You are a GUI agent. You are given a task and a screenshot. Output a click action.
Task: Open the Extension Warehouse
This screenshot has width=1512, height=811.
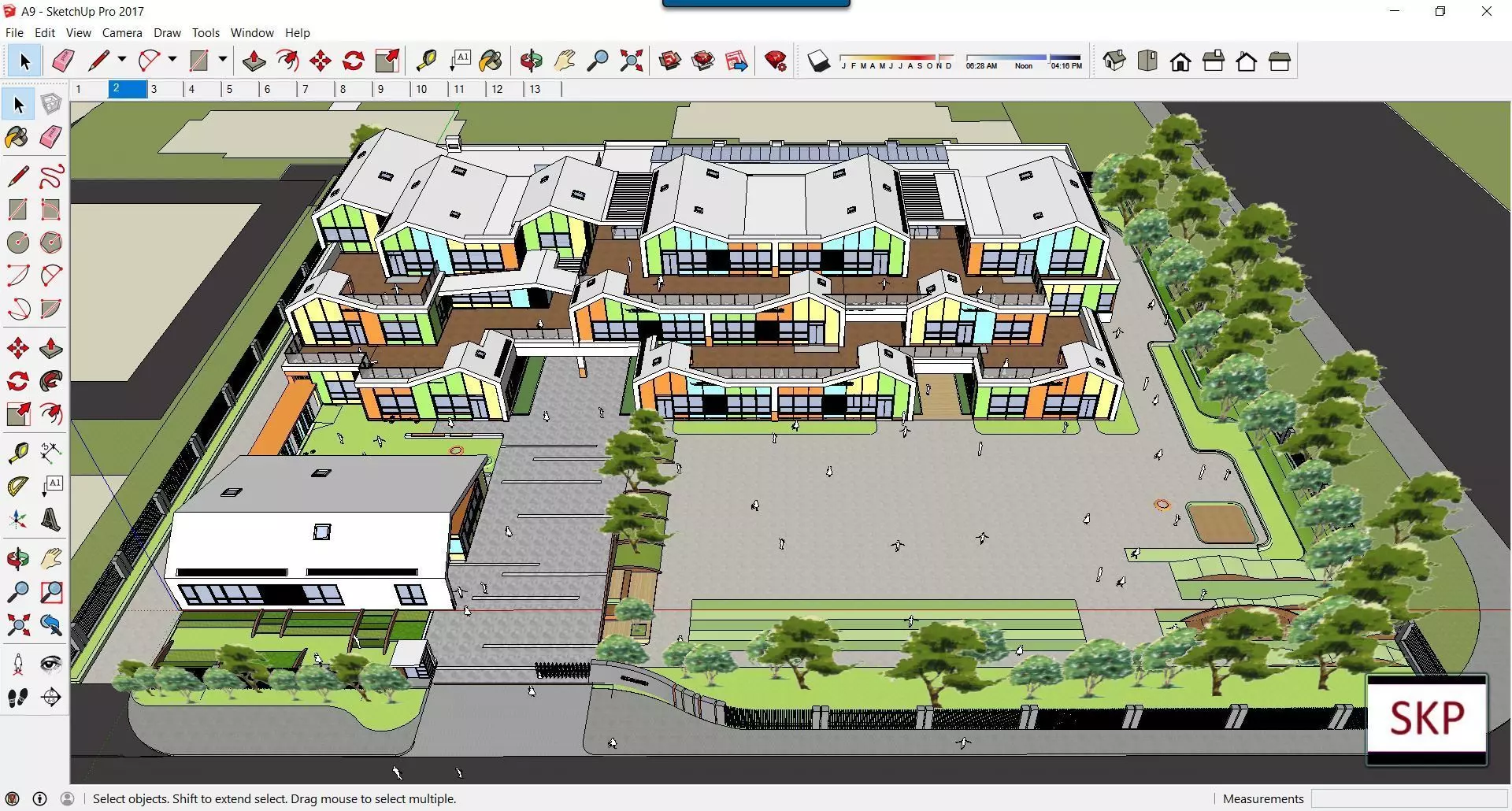coord(703,61)
